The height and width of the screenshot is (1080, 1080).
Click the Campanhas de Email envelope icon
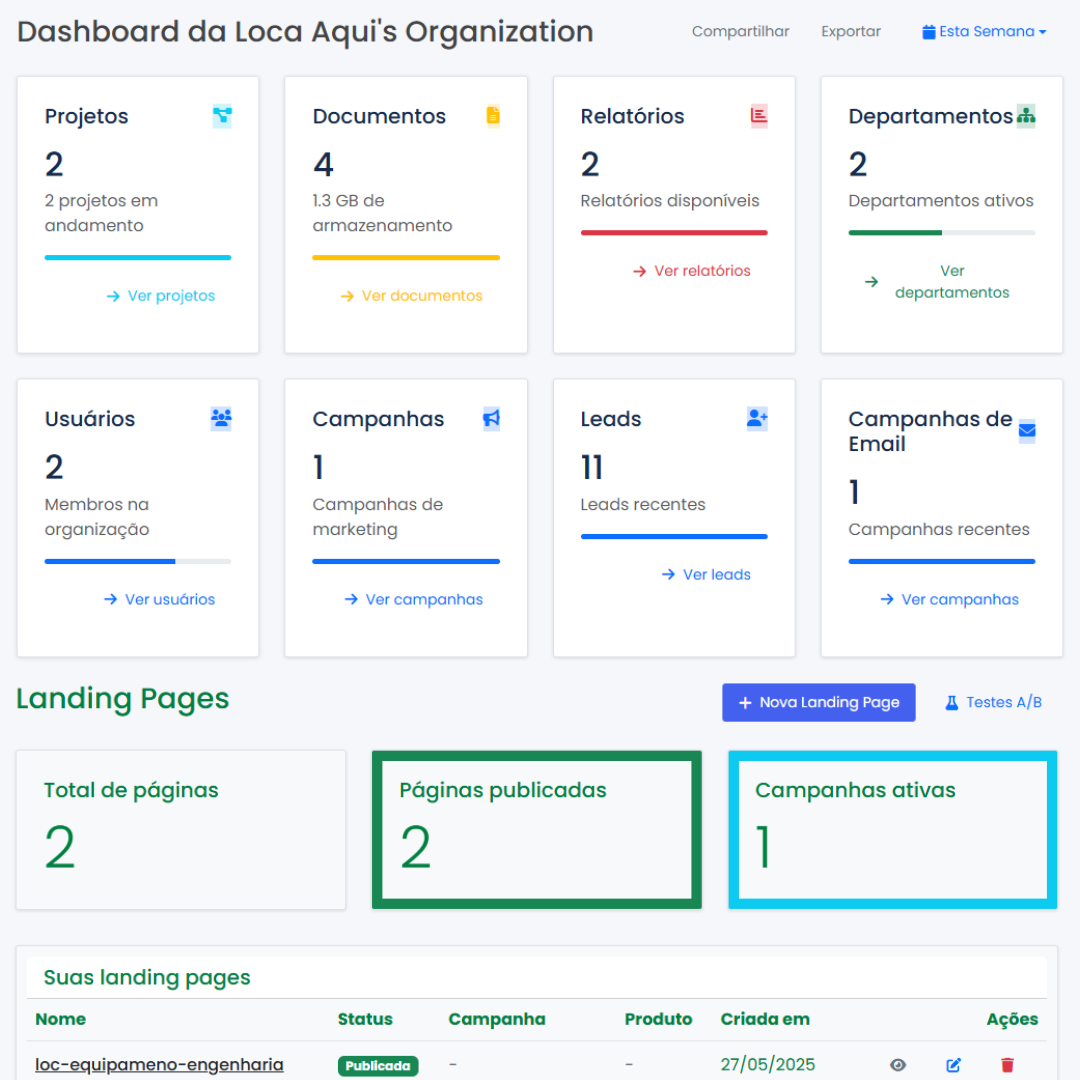(1027, 431)
